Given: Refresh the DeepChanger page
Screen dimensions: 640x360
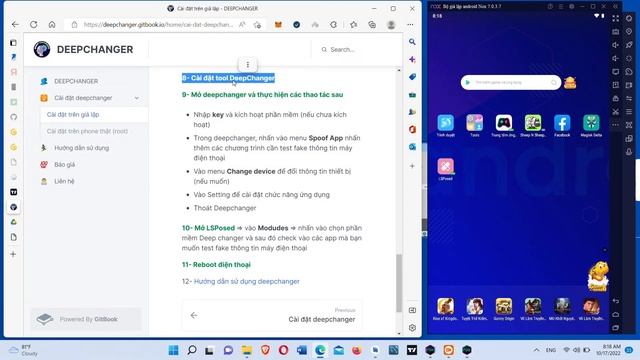Looking at the screenshot, I should click(x=33, y=24).
